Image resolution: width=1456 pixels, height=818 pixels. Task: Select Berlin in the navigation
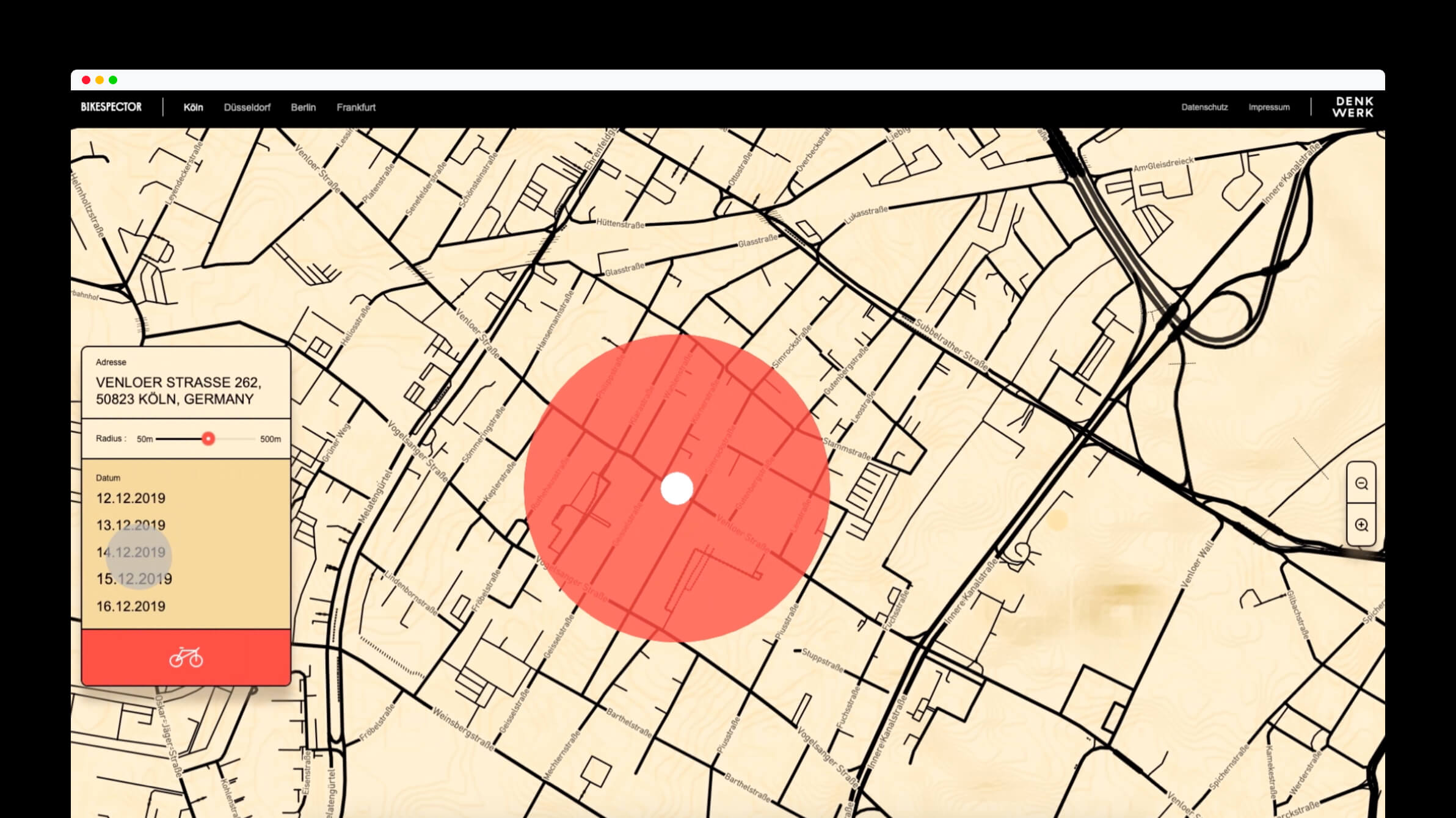(303, 107)
